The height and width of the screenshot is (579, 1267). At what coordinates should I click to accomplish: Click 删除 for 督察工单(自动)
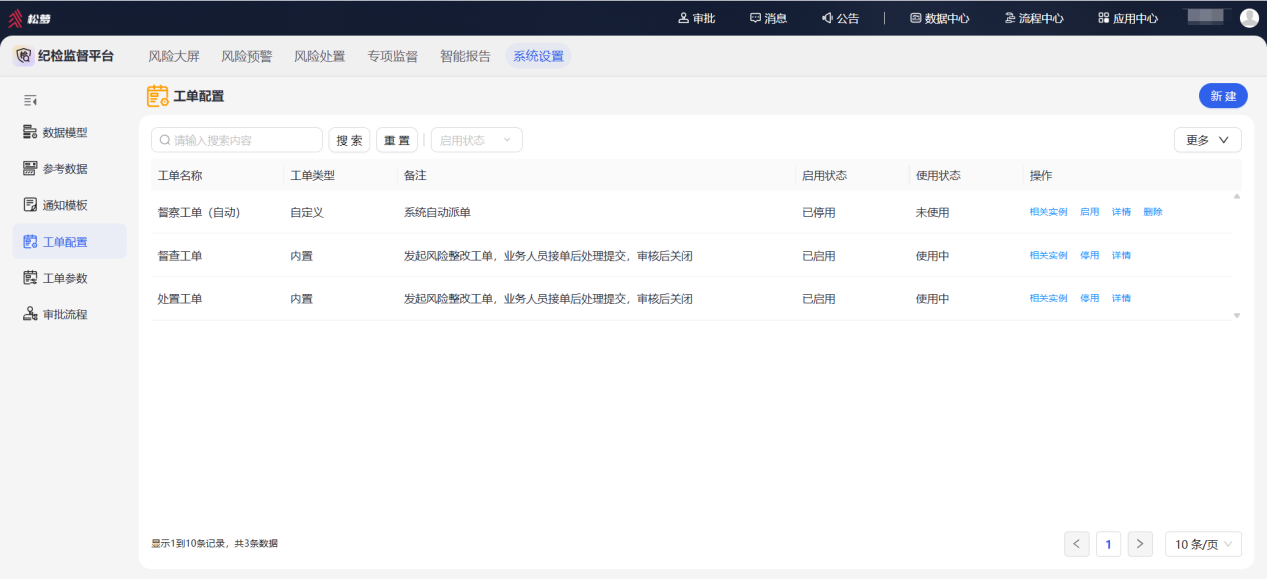click(x=1153, y=212)
